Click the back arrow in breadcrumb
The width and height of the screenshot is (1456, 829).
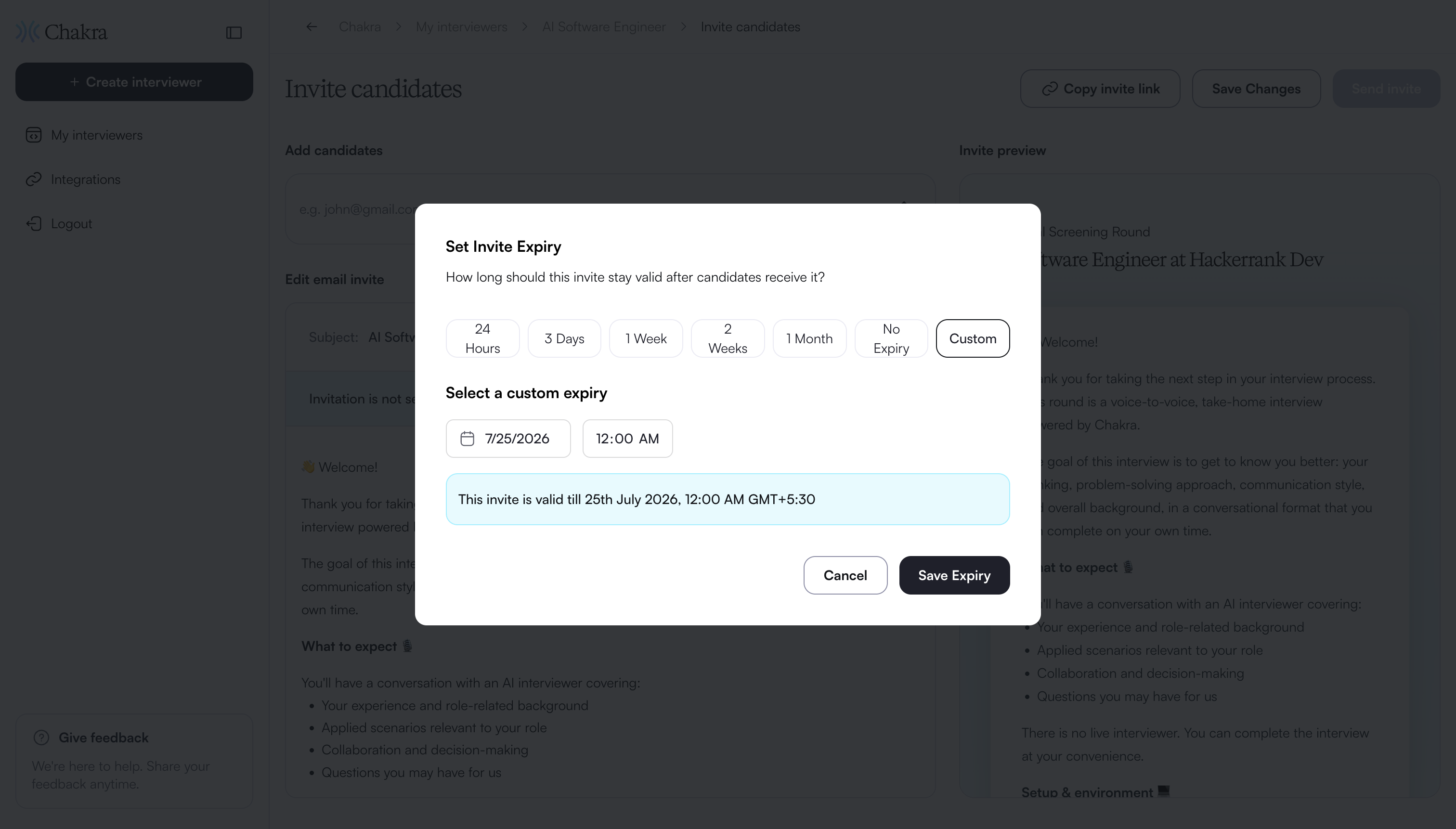[312, 27]
